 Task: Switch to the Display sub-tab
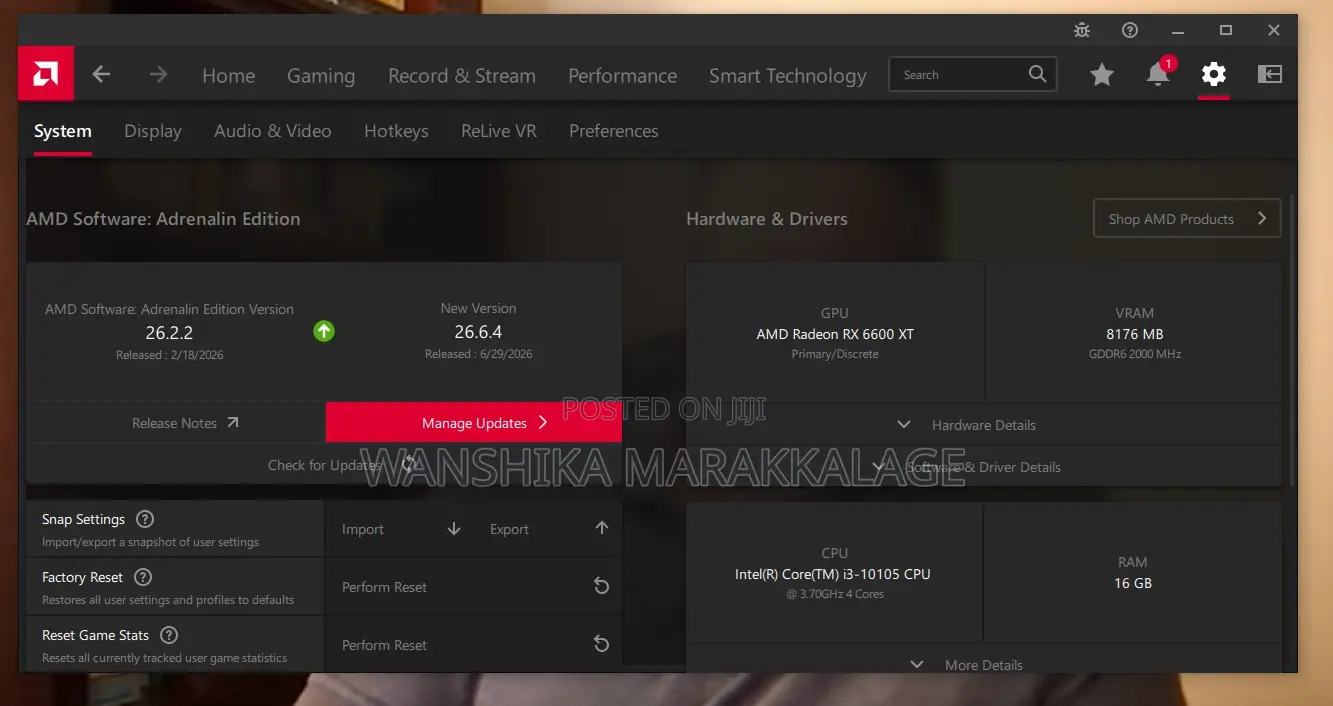153,131
